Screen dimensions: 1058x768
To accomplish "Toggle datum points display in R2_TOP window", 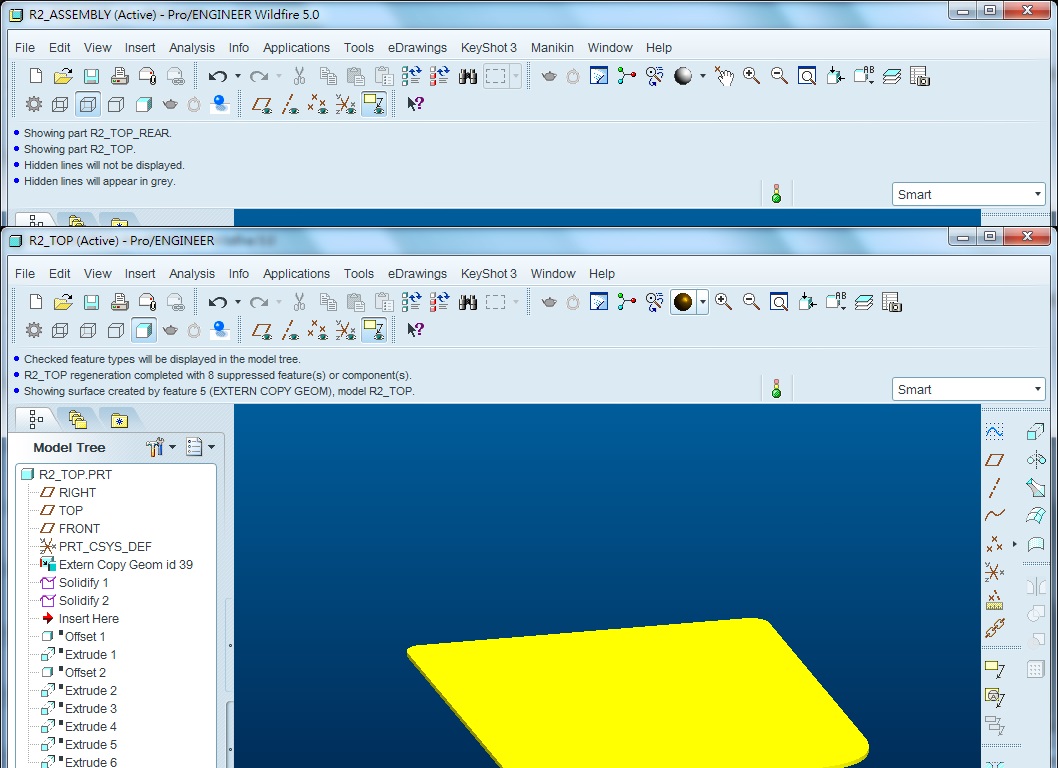I will [318, 330].
